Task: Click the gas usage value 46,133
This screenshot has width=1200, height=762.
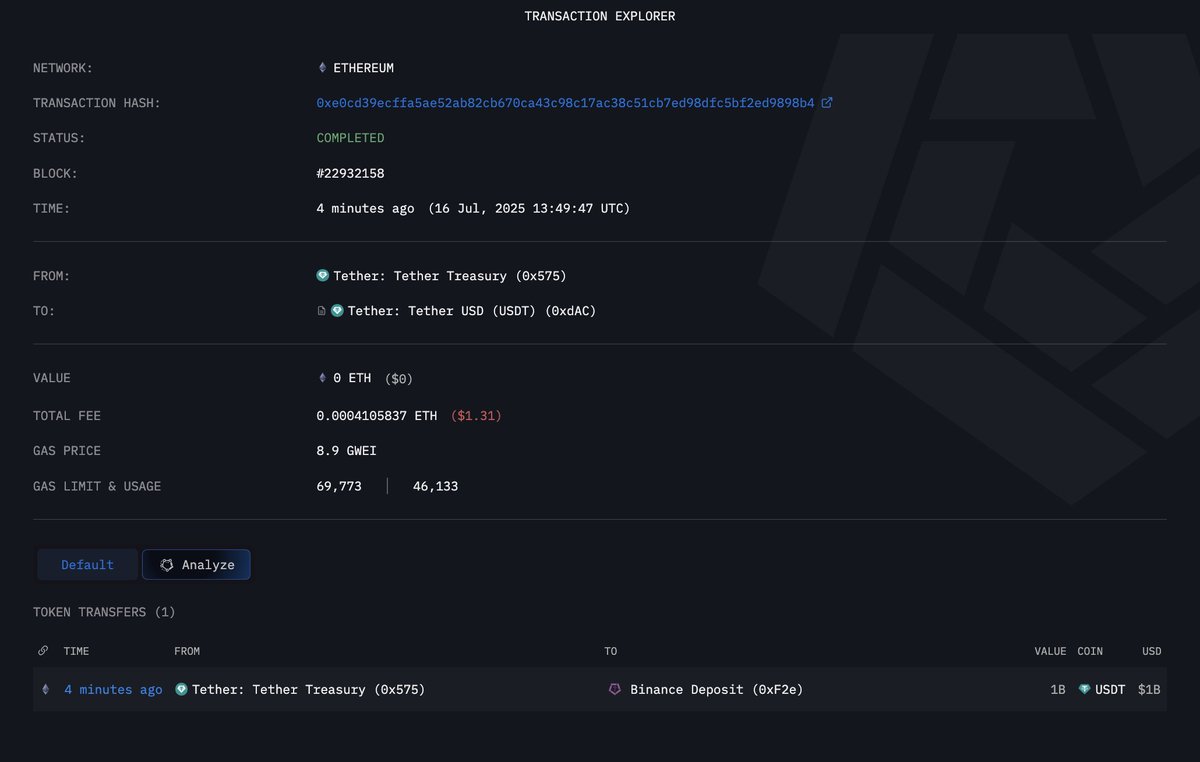Action: (435, 487)
